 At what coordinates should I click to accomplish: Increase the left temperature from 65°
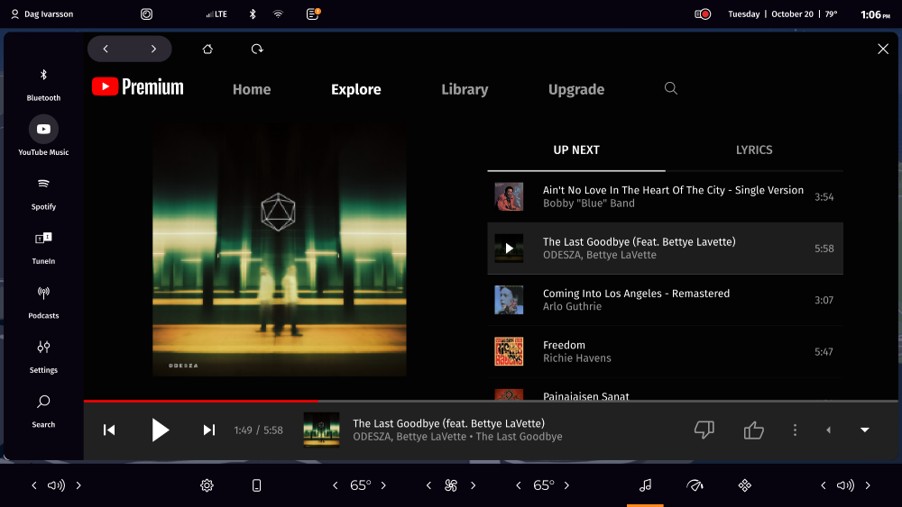383,486
